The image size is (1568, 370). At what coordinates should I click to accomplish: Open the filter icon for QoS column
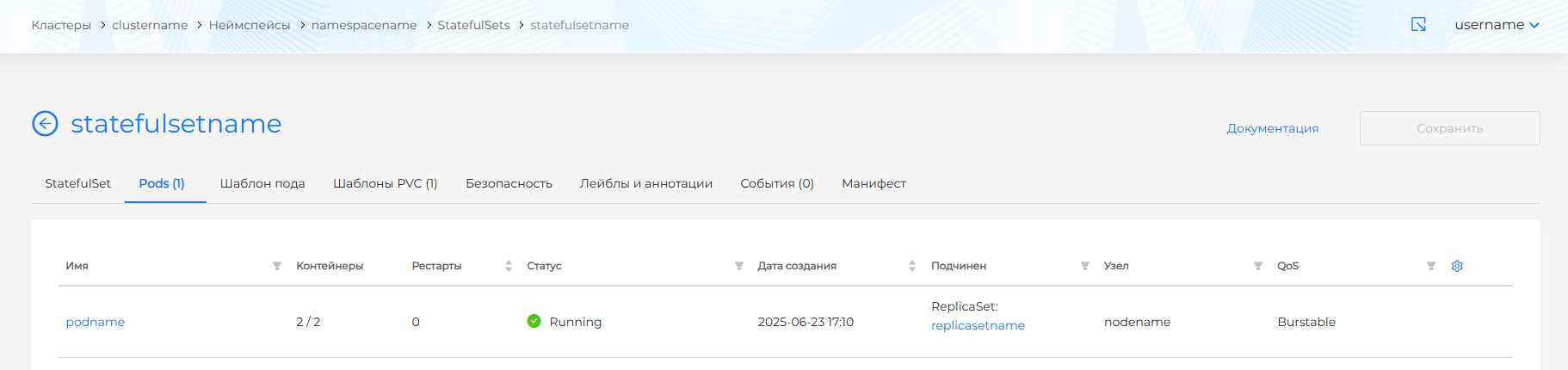[1431, 266]
